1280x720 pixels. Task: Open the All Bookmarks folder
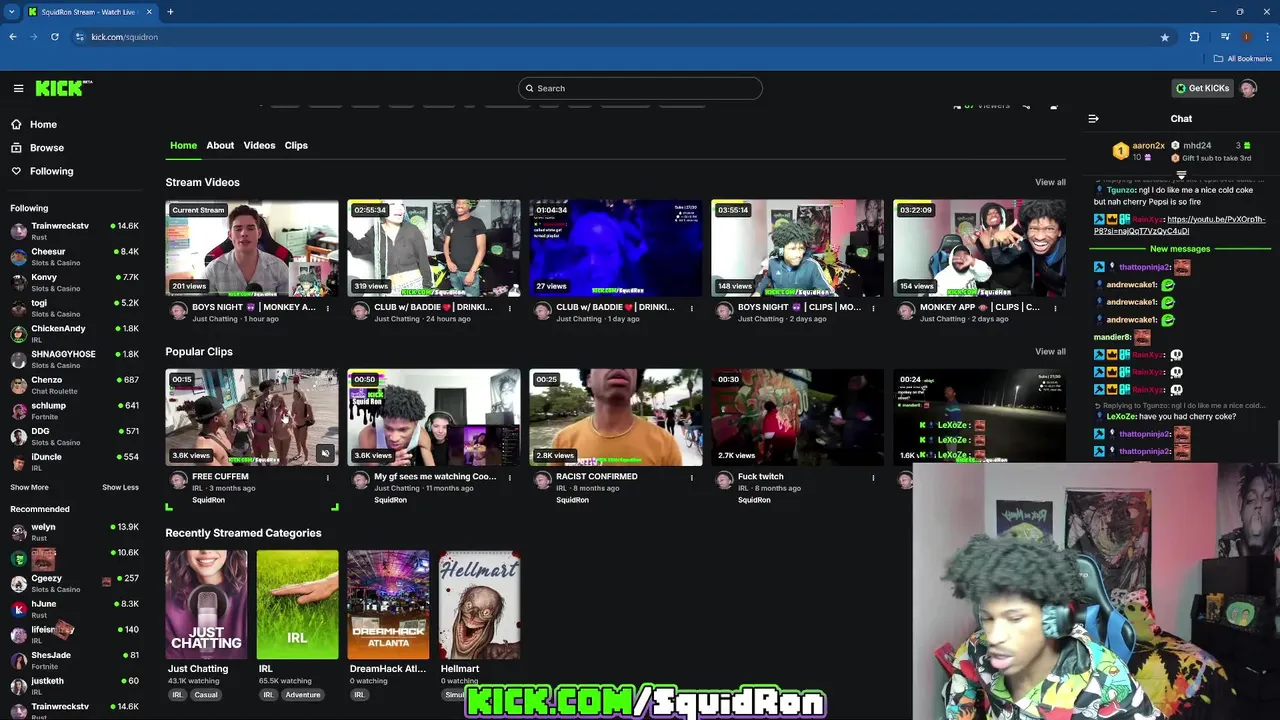coord(1243,59)
